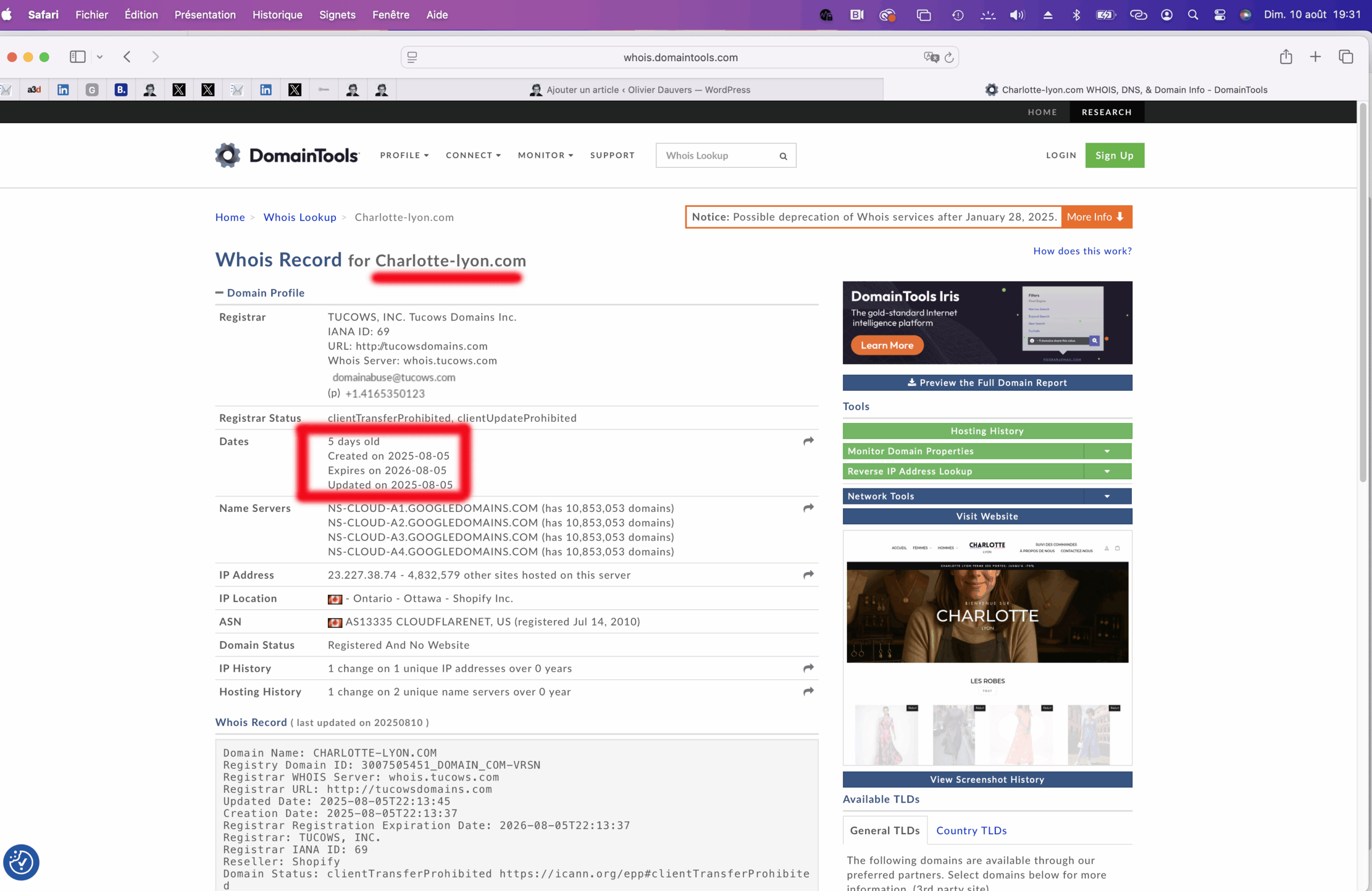Switch to the Ajouter un article WordPress tab
This screenshot has width=1372, height=891.
(640, 90)
